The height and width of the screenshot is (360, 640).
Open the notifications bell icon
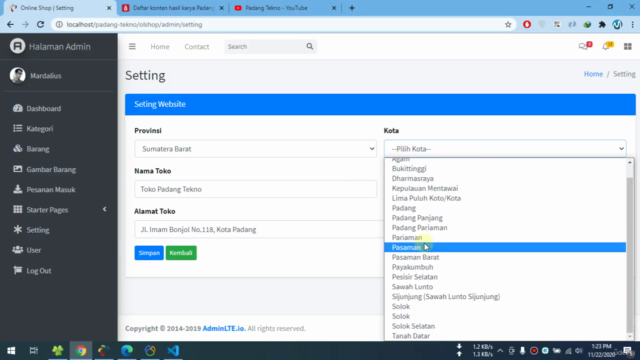[606, 47]
